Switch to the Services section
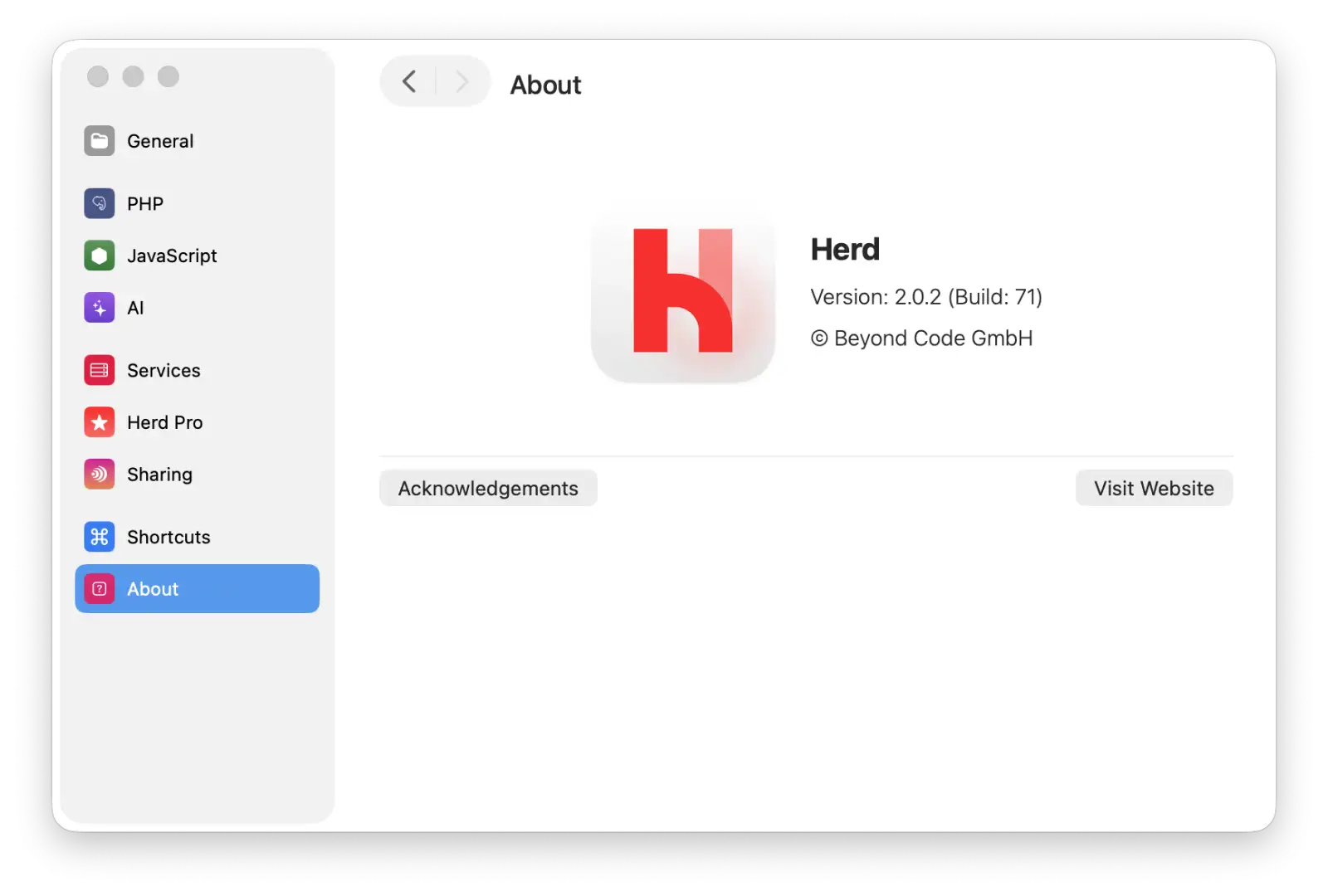 pos(197,370)
